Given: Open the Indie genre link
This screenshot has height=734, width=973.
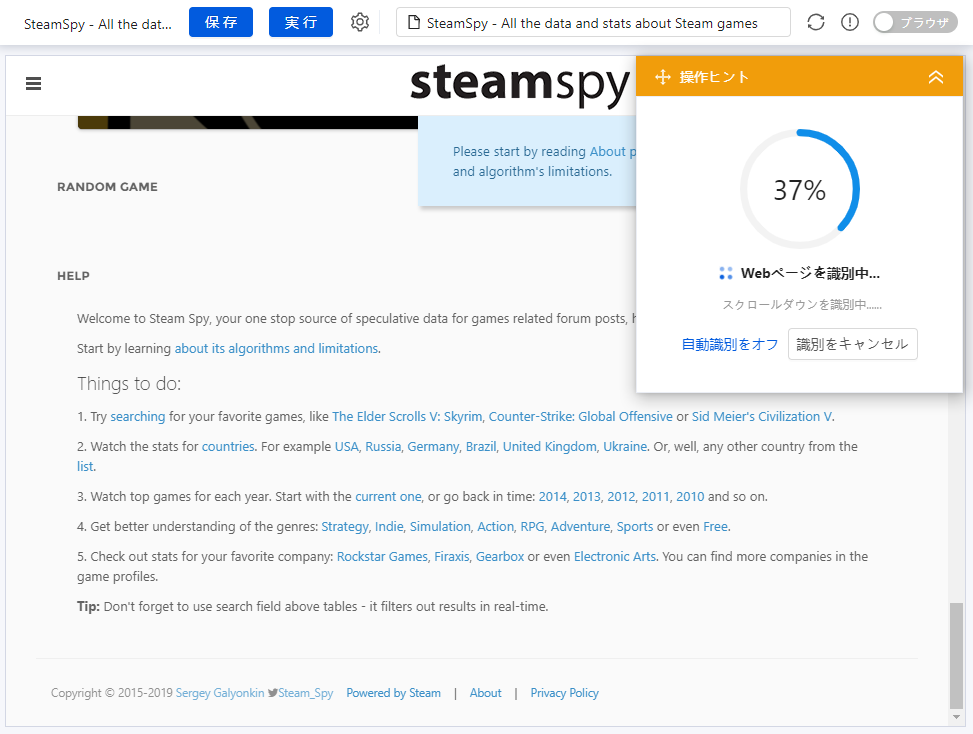Looking at the screenshot, I should [x=389, y=526].
